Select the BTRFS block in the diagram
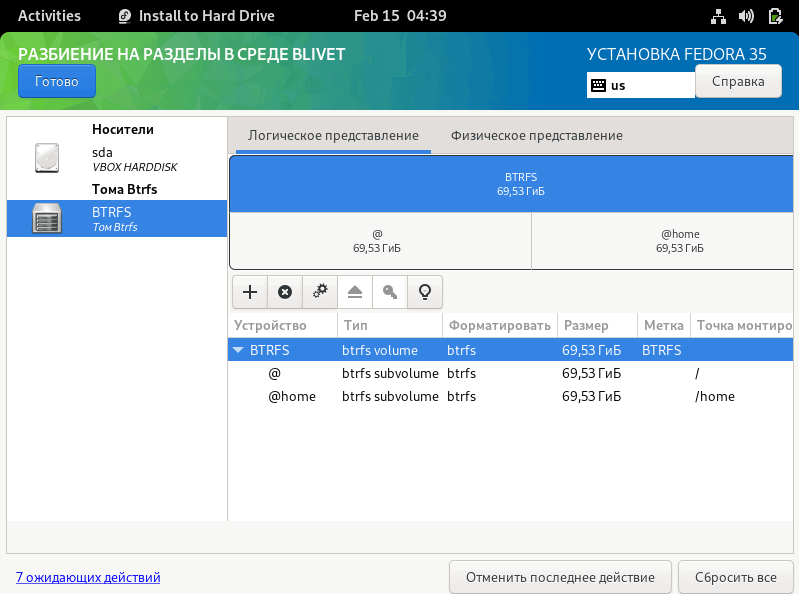Screen dimensions: 799x594 [511, 184]
